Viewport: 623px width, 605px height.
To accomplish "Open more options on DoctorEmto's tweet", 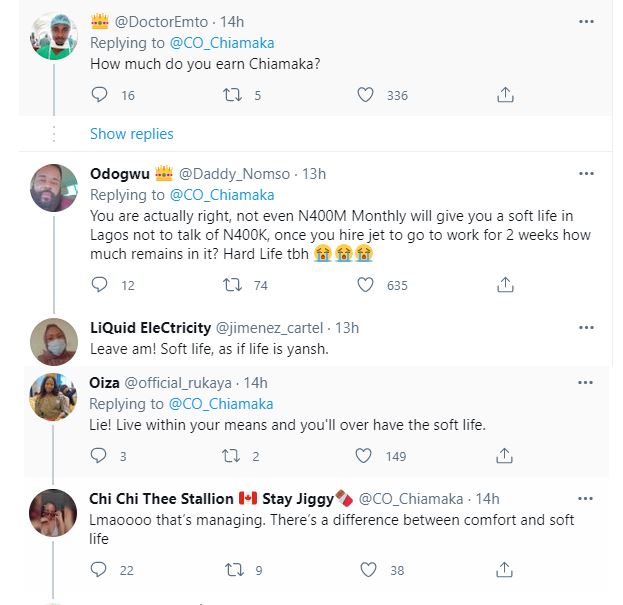I will click(587, 20).
